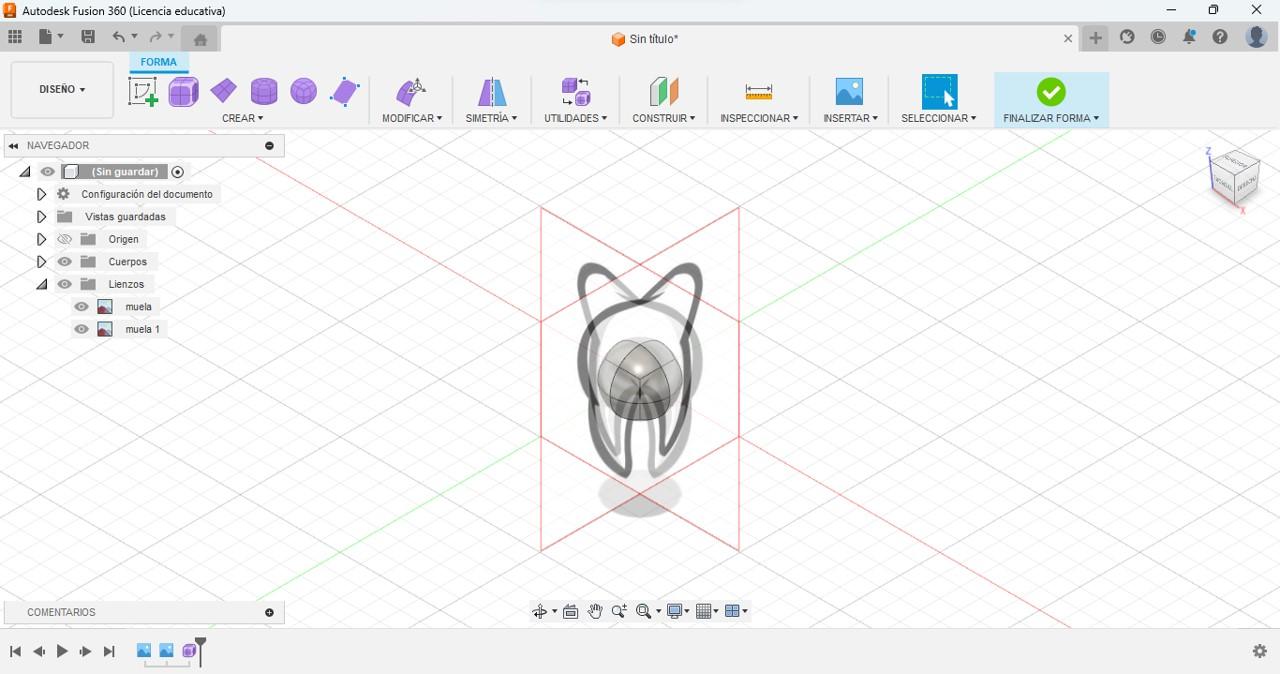This screenshot has height=674, width=1280.
Task: Activate the (Sin guardar) component radio button
Action: (x=178, y=172)
